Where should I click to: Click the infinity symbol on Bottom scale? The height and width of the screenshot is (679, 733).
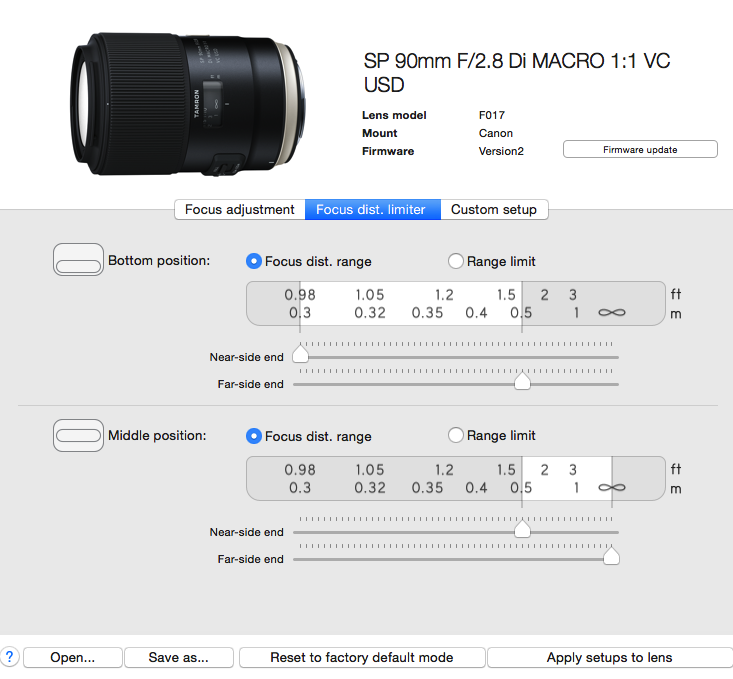click(611, 312)
